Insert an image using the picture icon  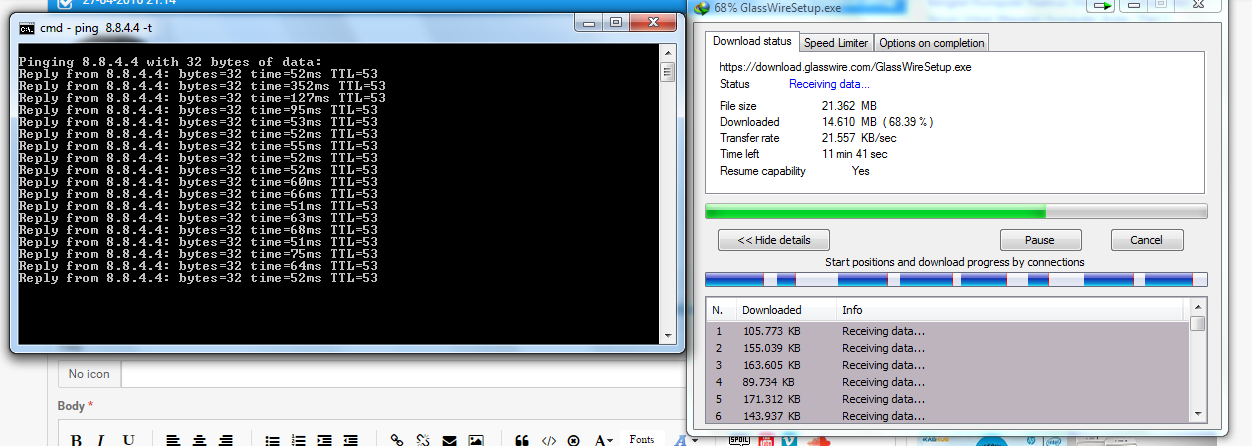click(476, 440)
